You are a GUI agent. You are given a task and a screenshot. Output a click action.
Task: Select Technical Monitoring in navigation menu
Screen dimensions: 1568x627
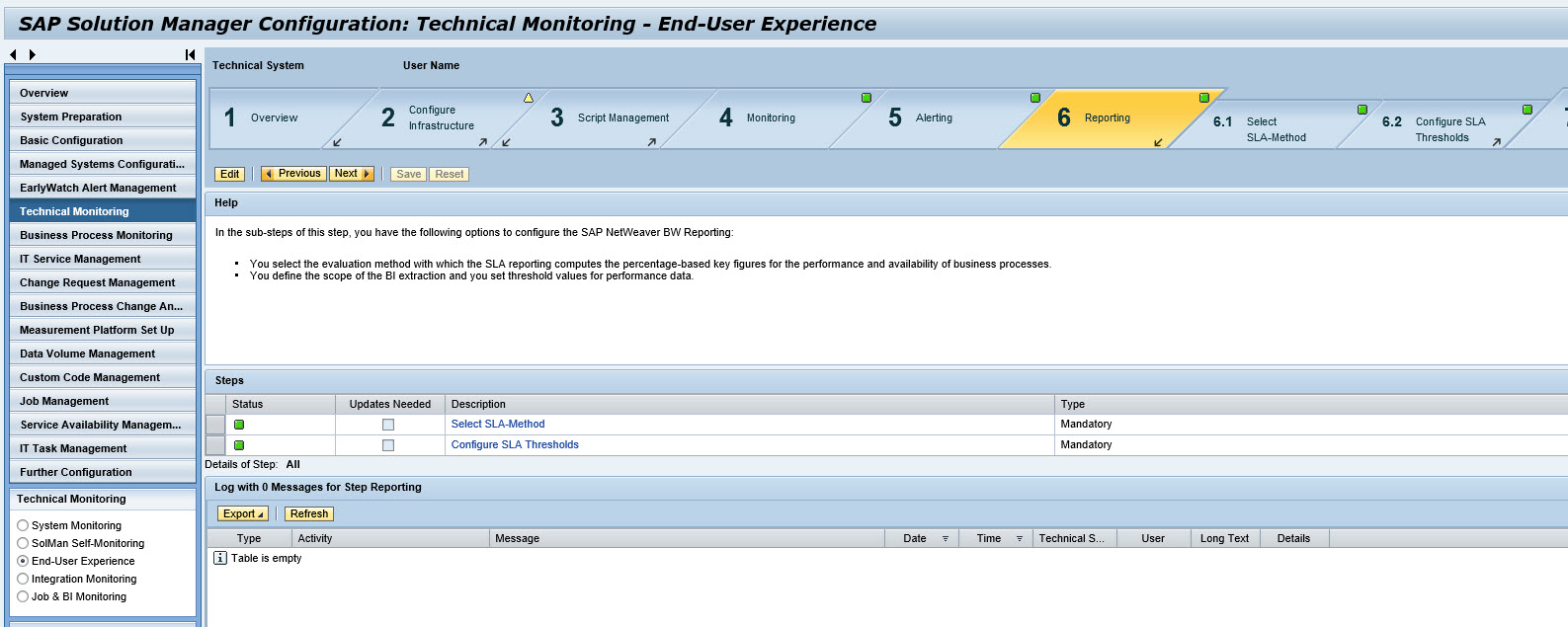pyautogui.click(x=103, y=211)
